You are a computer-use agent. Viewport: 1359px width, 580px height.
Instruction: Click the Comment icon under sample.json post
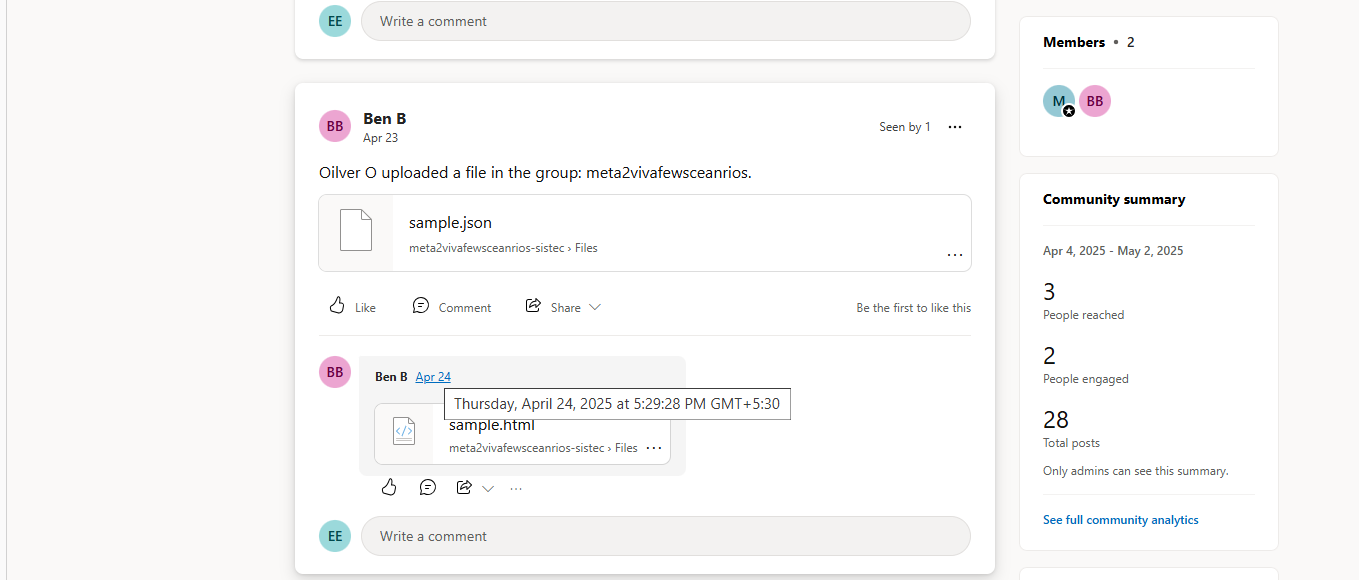(x=421, y=305)
